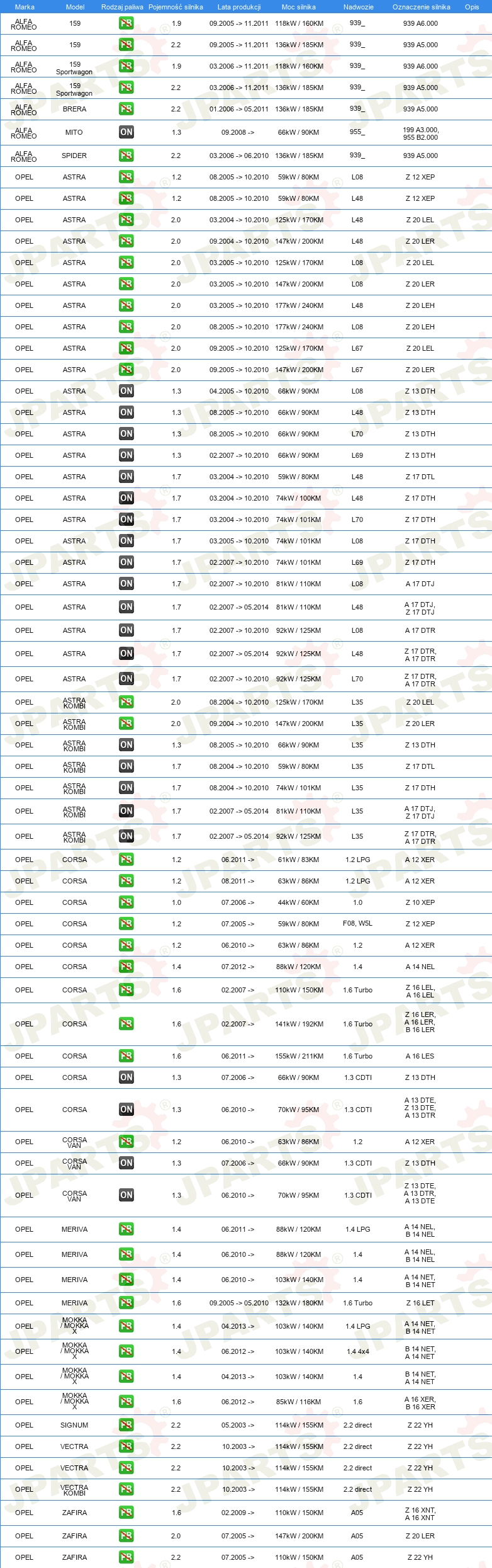Click the ON icon in Astra L69 Z 13 DTH row
Viewport: 492px width, 1568px height.
[x=126, y=455]
